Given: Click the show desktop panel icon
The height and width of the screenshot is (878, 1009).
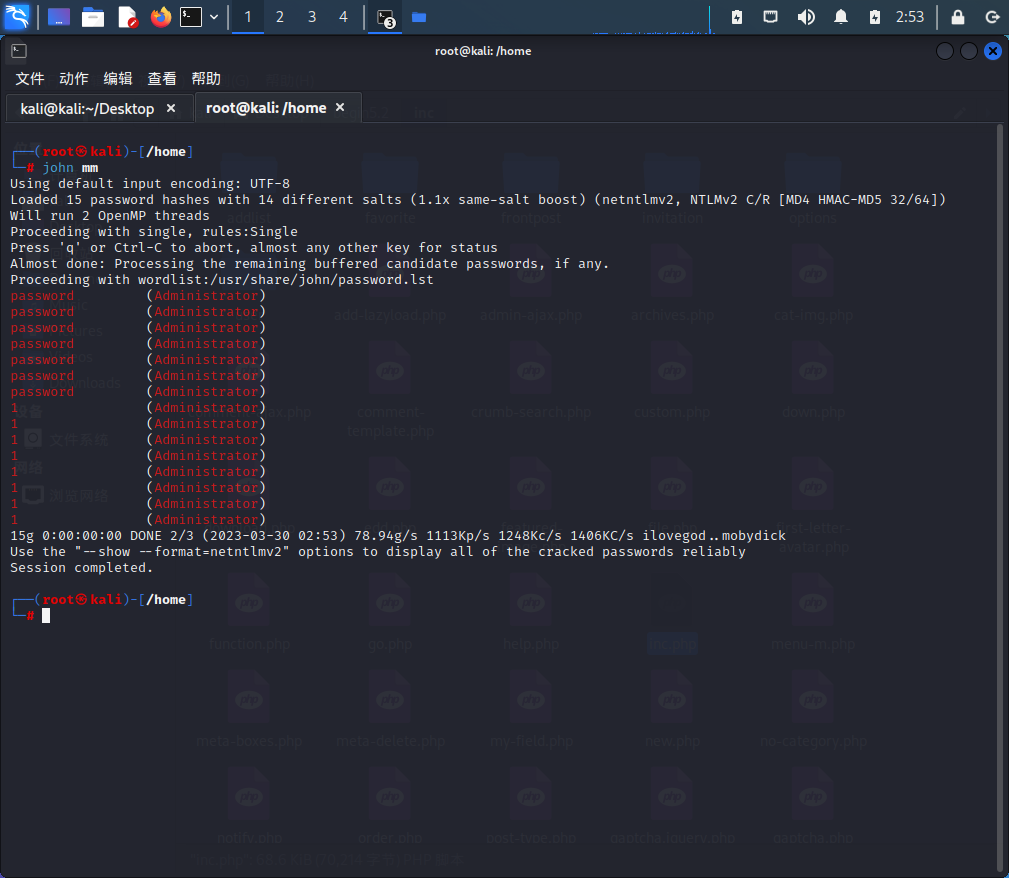Looking at the screenshot, I should tap(59, 17).
